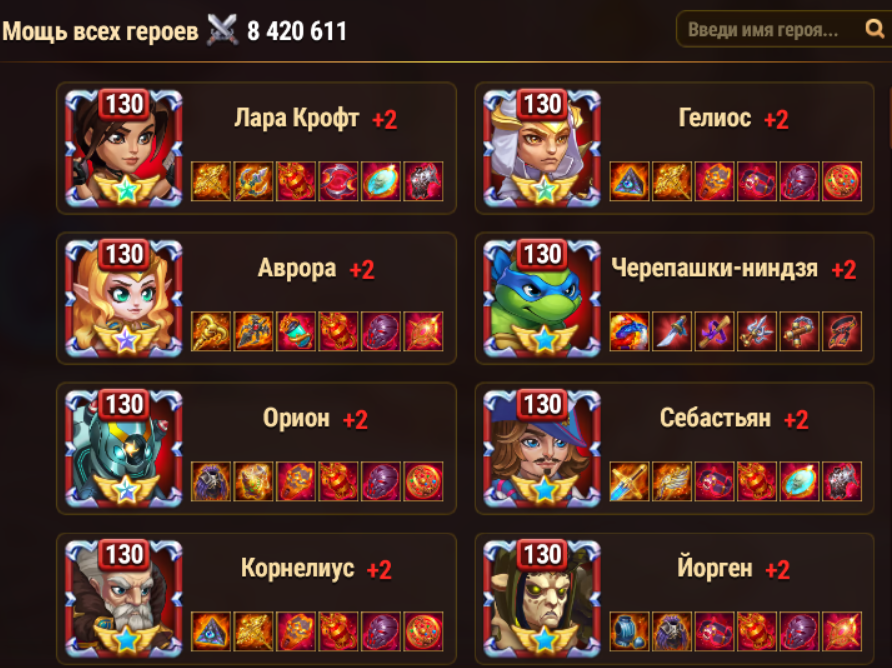Open Гелиос hero portrait
Screen dimensions: 892x668
point(542,148)
